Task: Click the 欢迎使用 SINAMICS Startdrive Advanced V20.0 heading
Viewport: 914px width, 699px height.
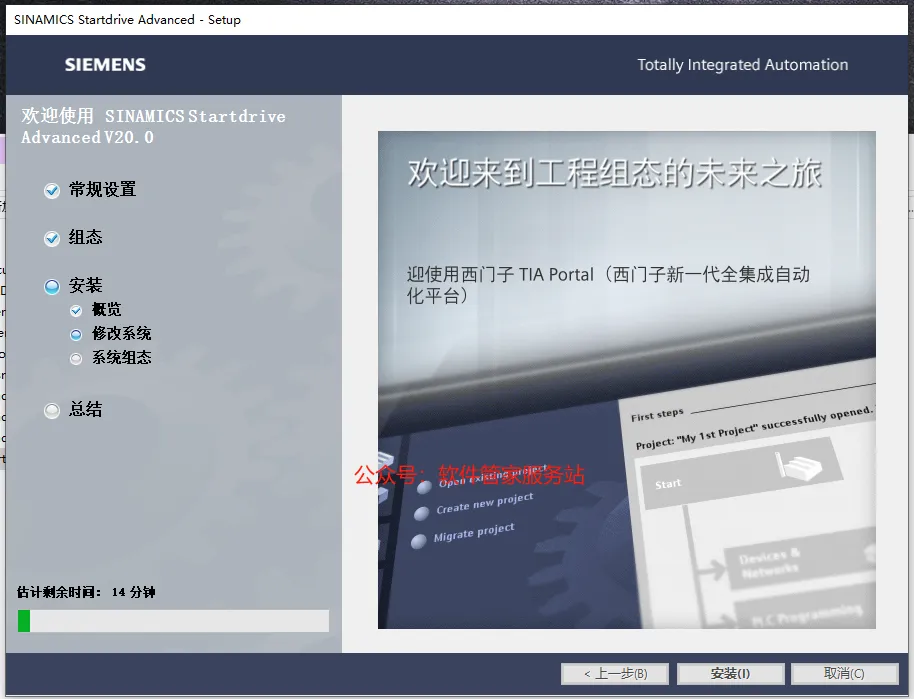Action: tap(153, 127)
